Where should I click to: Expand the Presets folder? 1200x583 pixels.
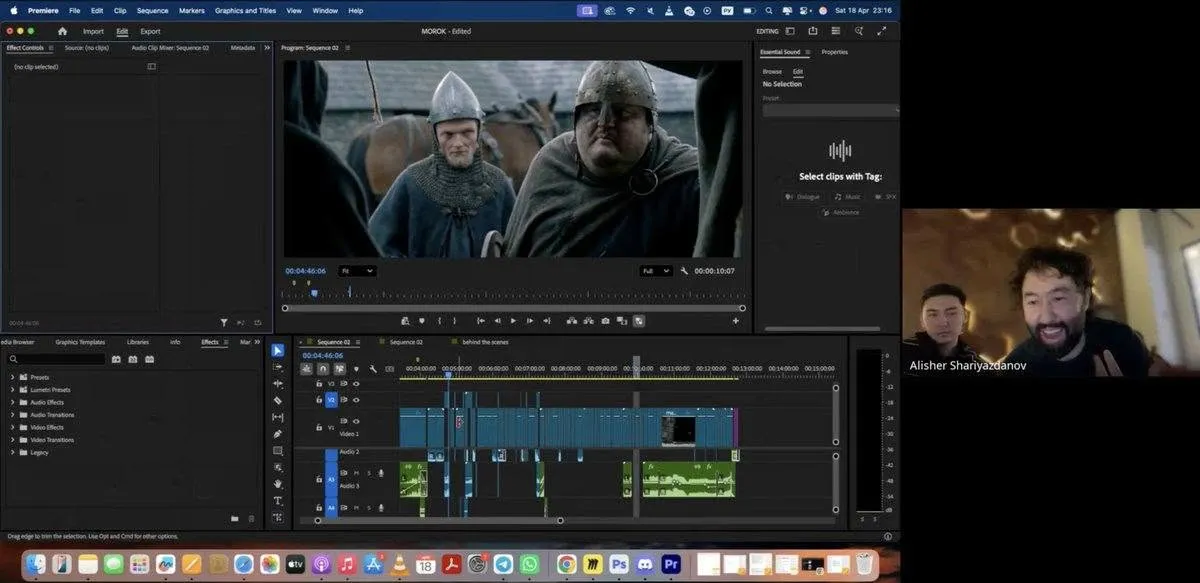(12, 377)
